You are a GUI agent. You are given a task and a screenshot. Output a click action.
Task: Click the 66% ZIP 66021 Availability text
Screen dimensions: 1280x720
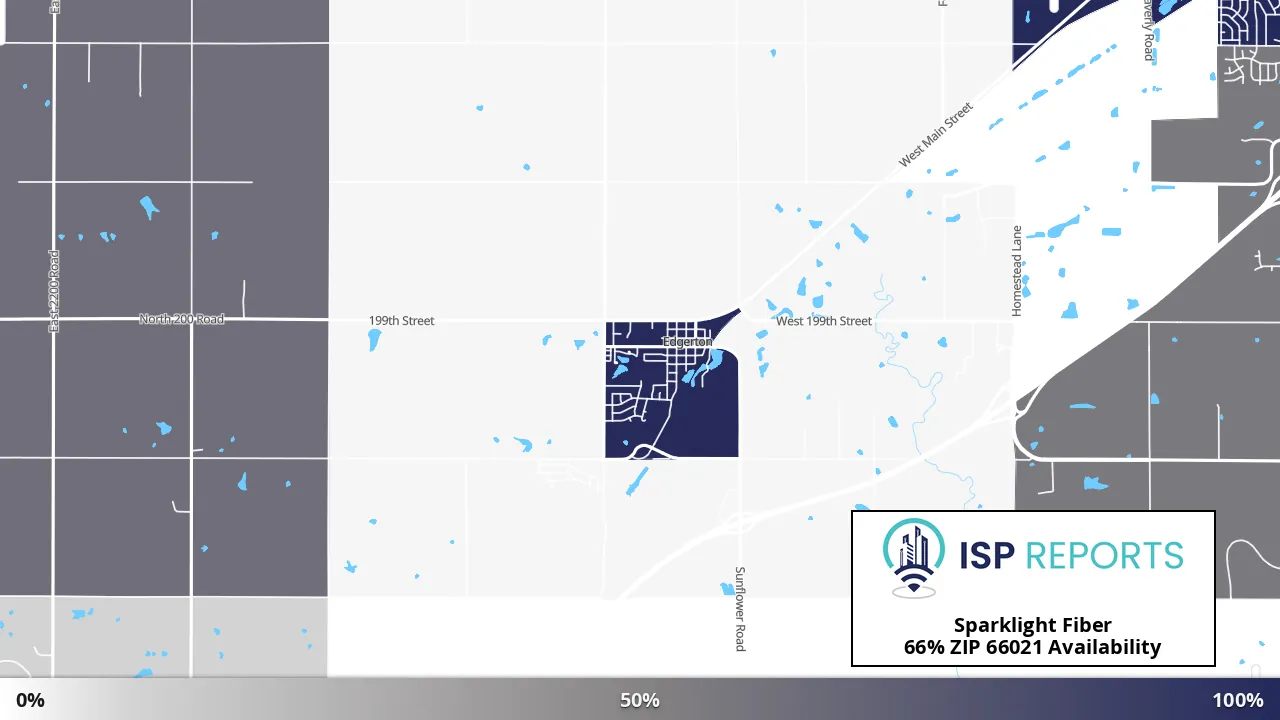(1033, 648)
